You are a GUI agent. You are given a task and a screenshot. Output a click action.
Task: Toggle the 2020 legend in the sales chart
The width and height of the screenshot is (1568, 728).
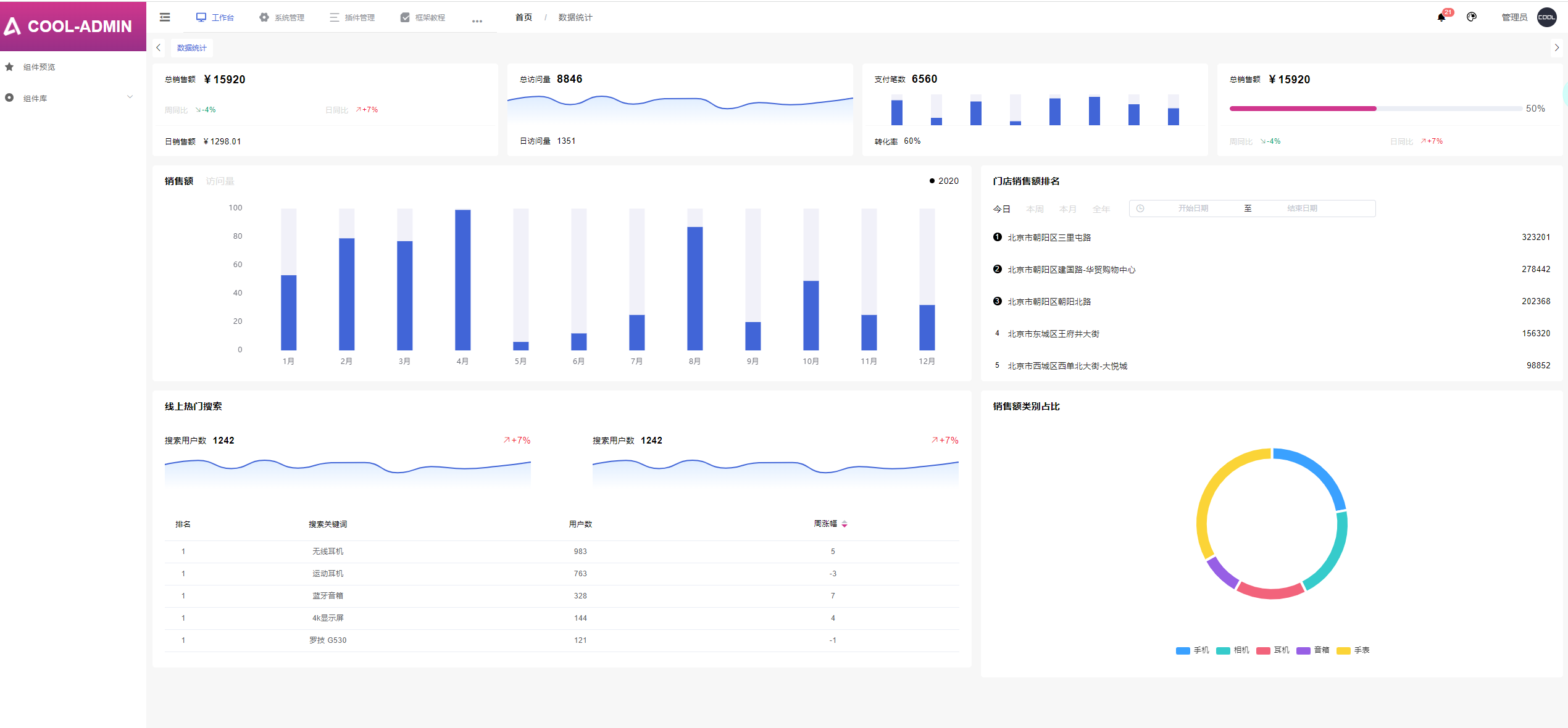[x=944, y=181]
